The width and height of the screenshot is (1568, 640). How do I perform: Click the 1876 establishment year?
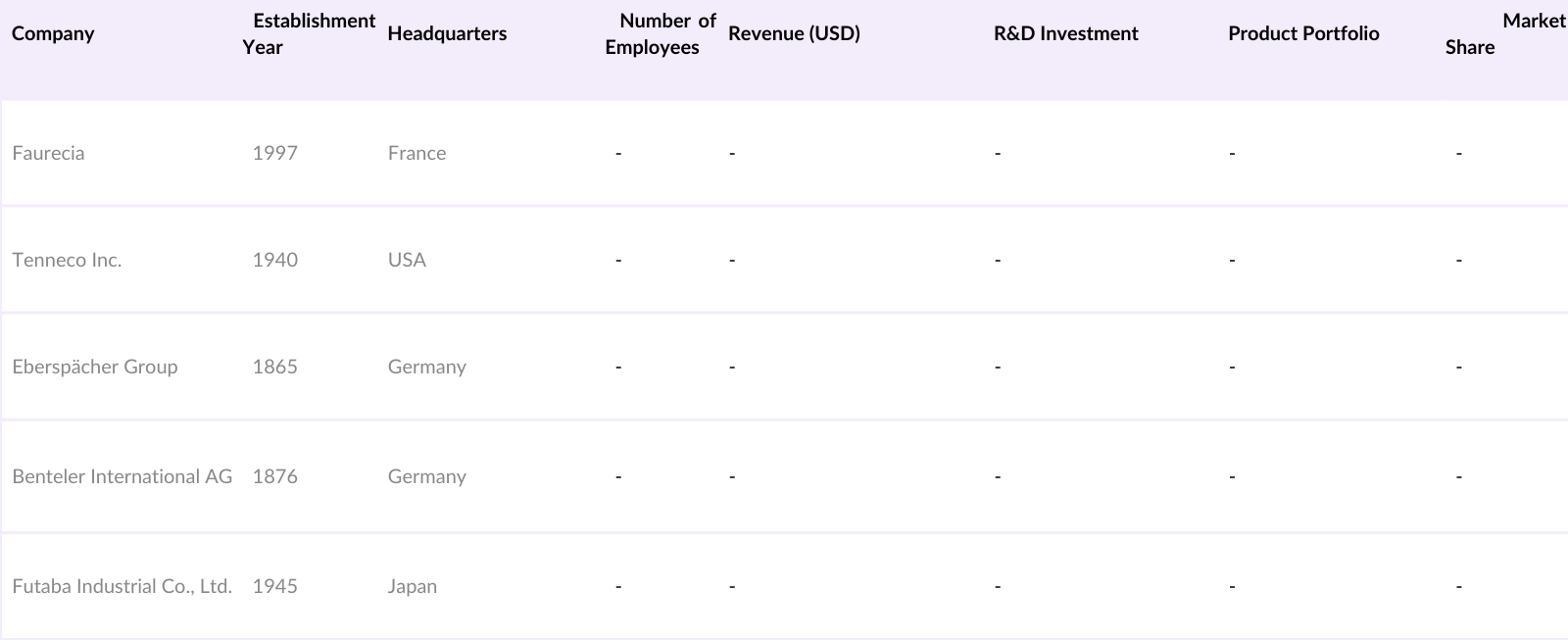click(274, 476)
